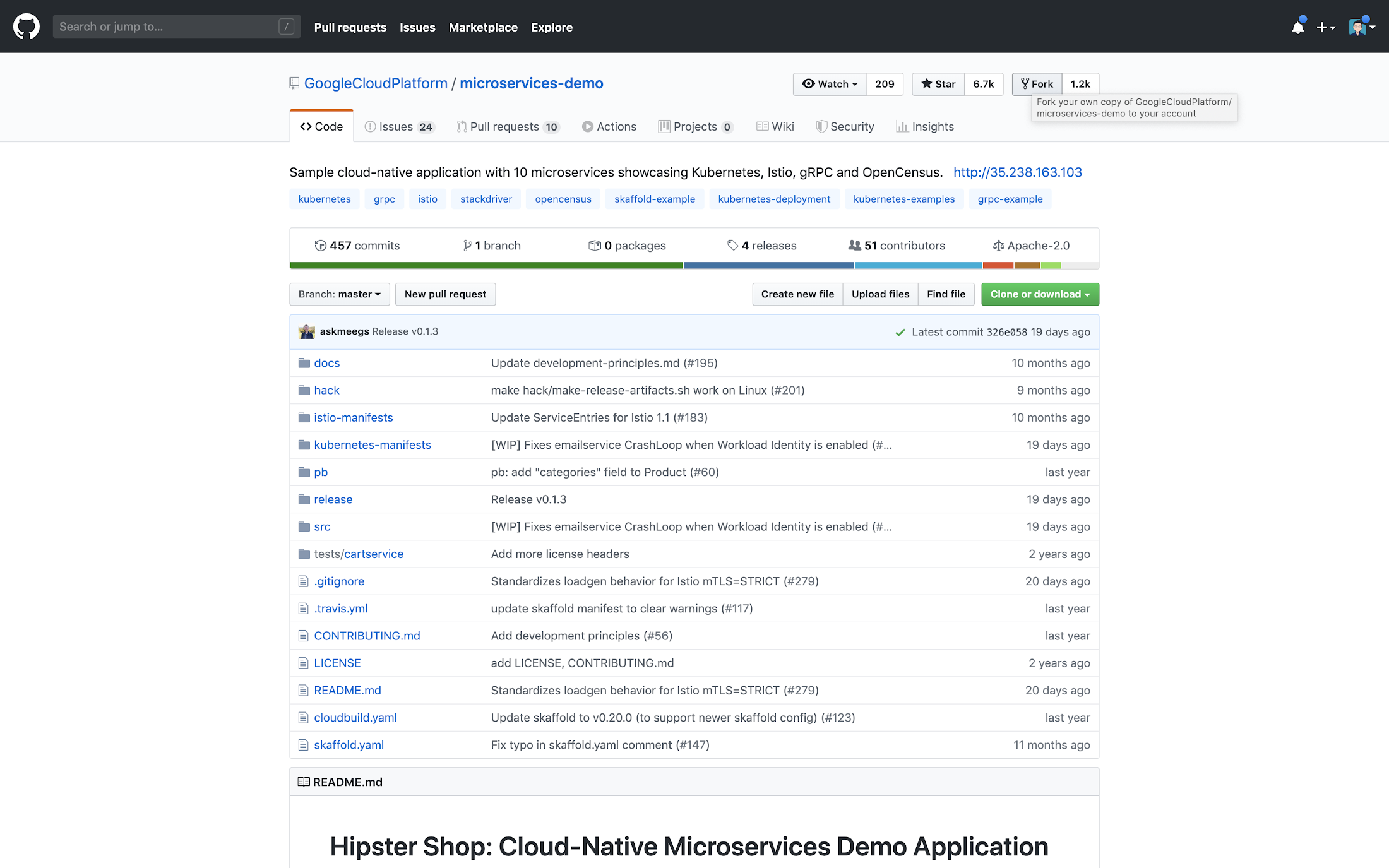The width and height of the screenshot is (1389, 868).
Task: Focus the Search or jump to field
Action: click(x=177, y=27)
